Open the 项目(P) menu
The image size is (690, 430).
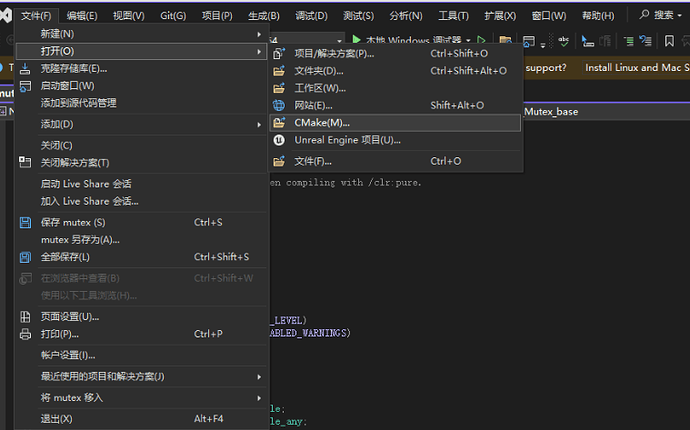[217, 16]
